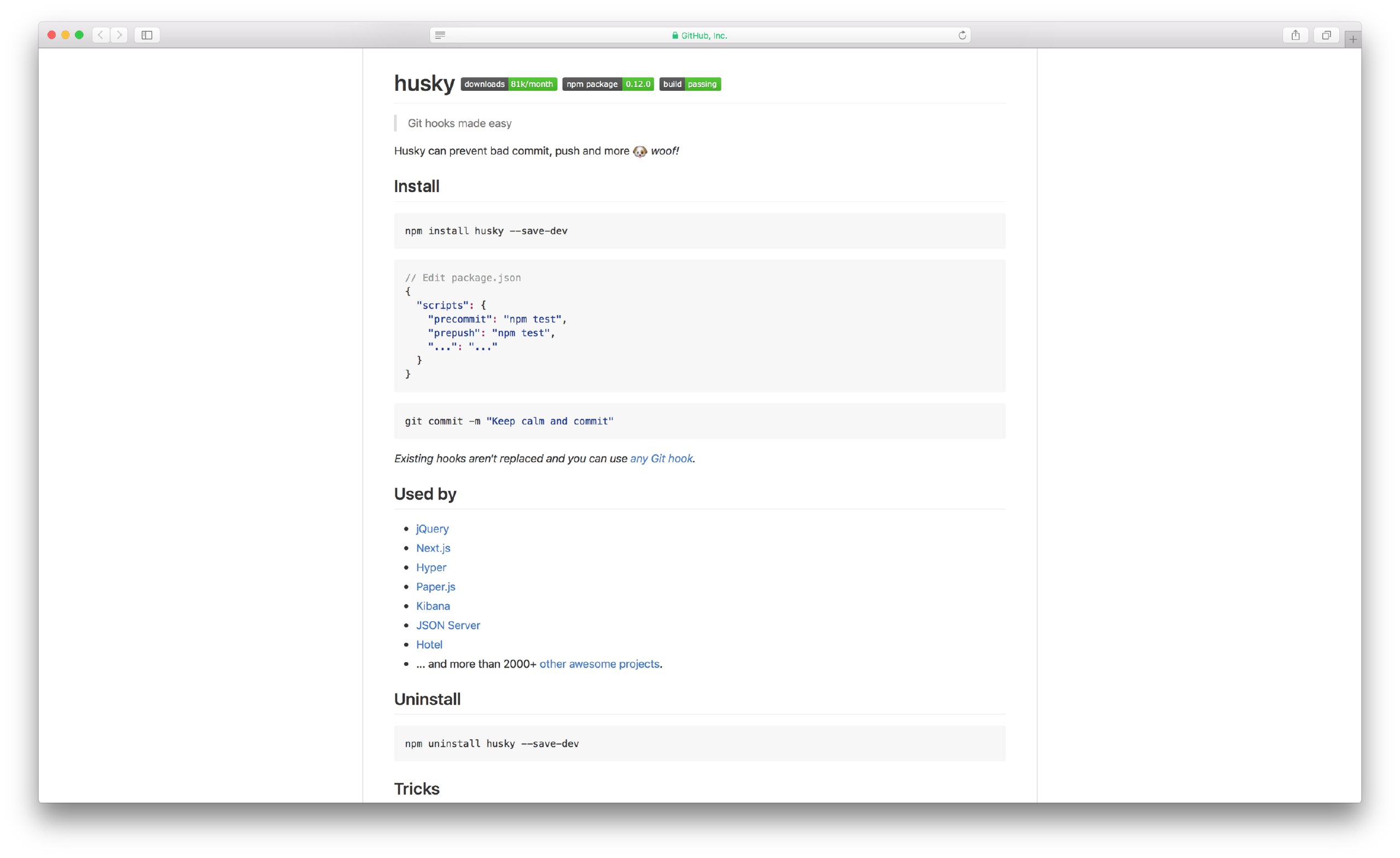Click the 'npm install husky --save-dev' code

tap(486, 231)
